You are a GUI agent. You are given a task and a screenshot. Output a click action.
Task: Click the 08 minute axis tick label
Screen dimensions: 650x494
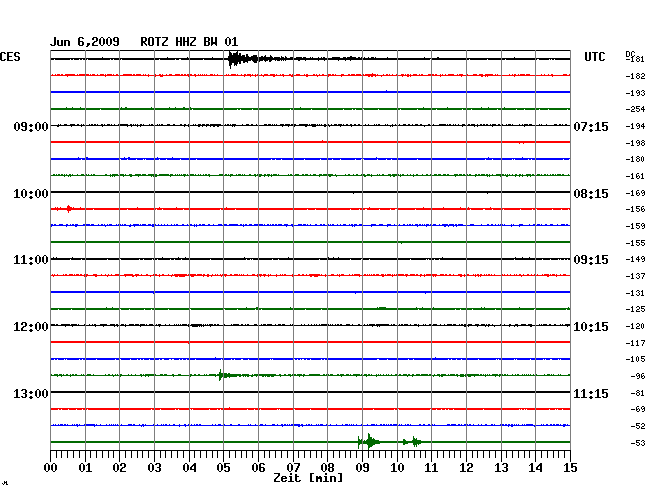(327, 468)
